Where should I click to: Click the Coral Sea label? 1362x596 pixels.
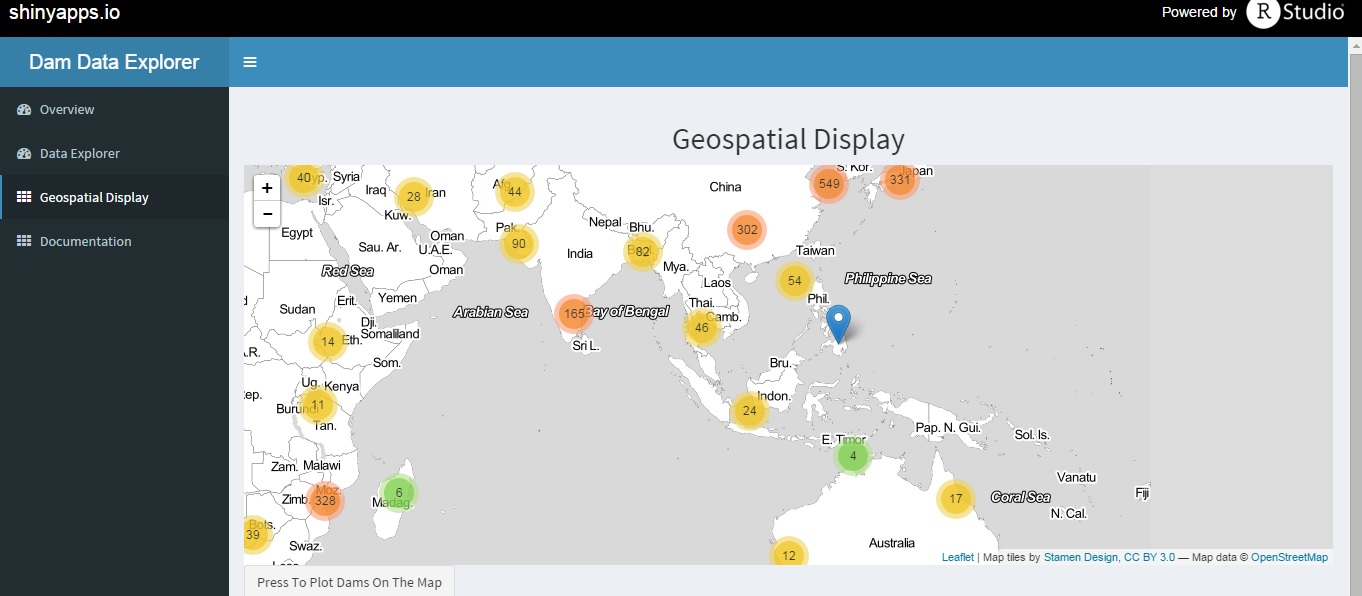(1020, 497)
